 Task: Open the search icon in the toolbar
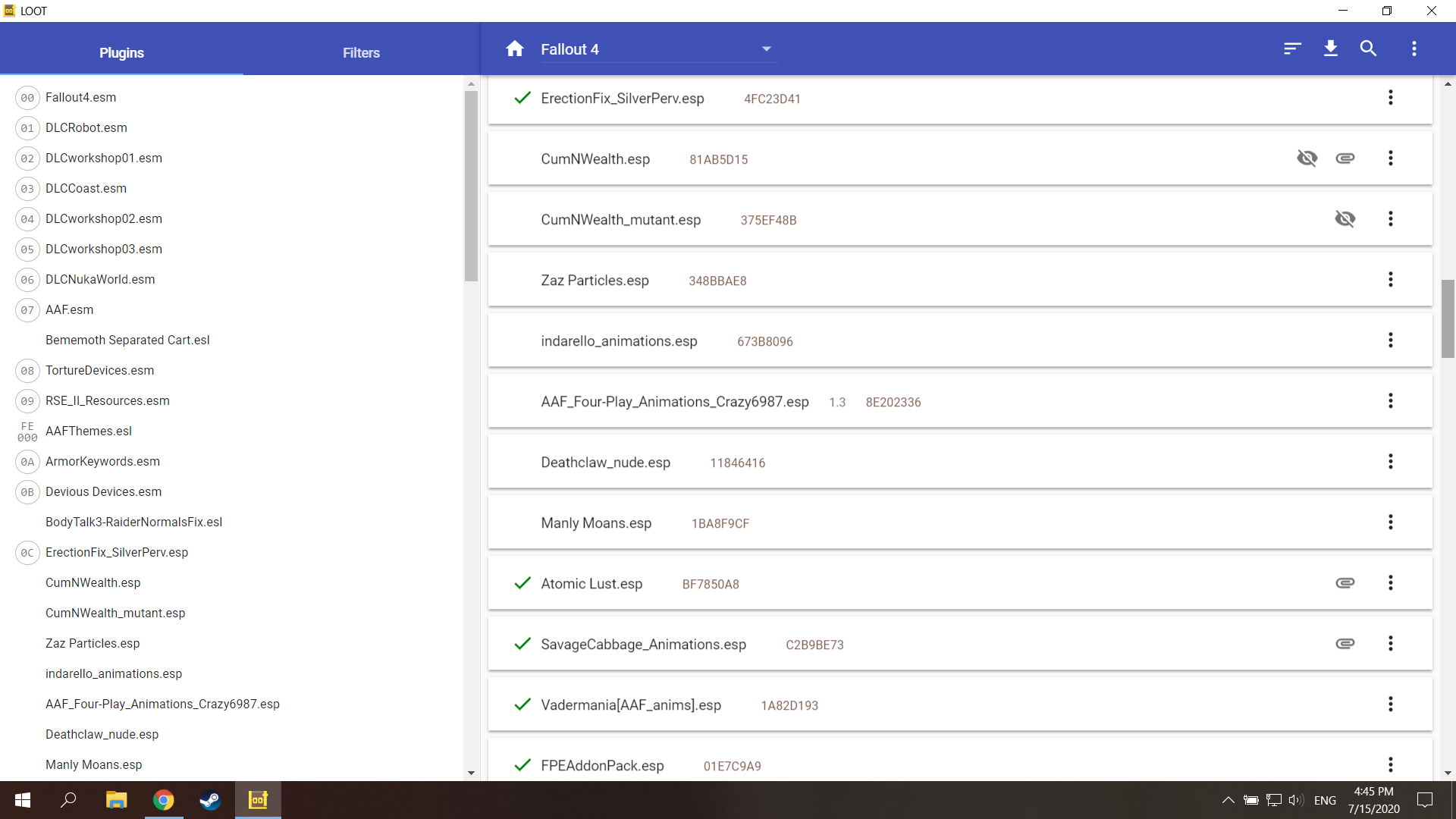(1369, 48)
